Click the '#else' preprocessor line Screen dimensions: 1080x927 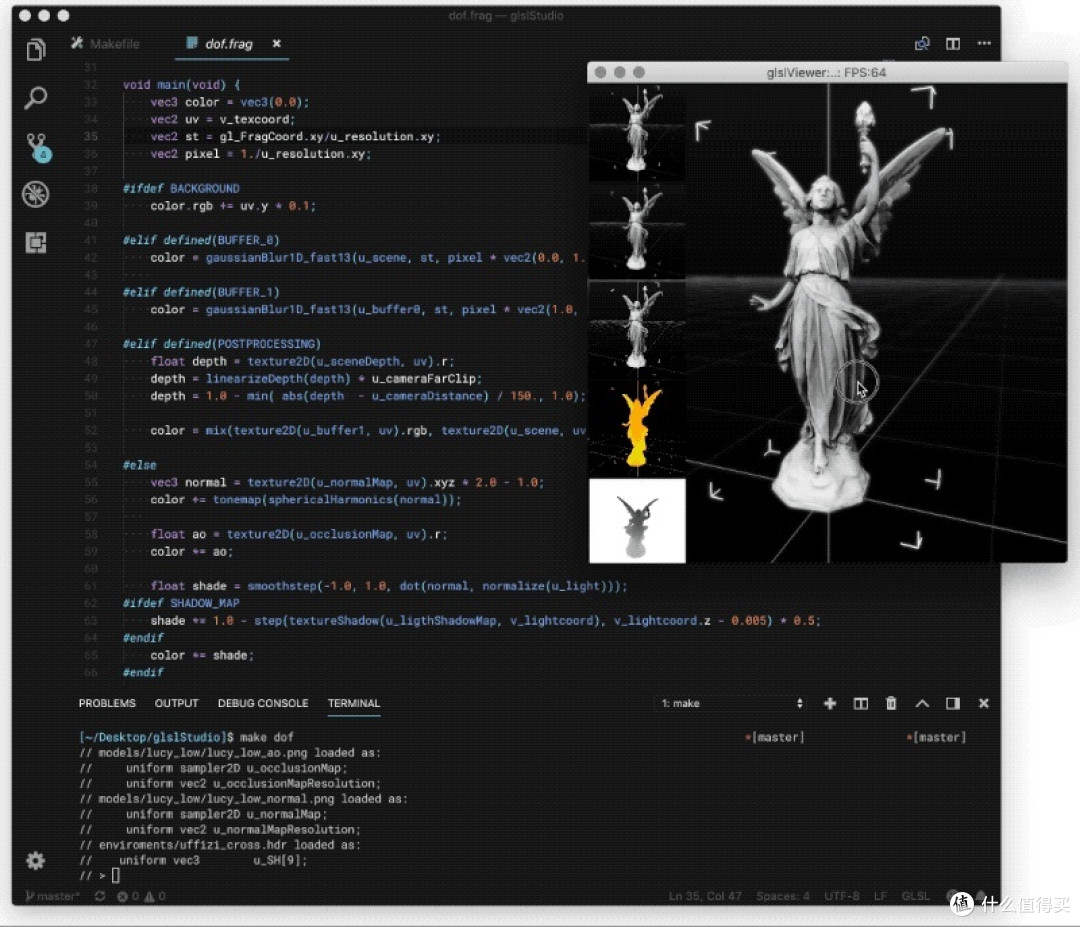coord(140,465)
